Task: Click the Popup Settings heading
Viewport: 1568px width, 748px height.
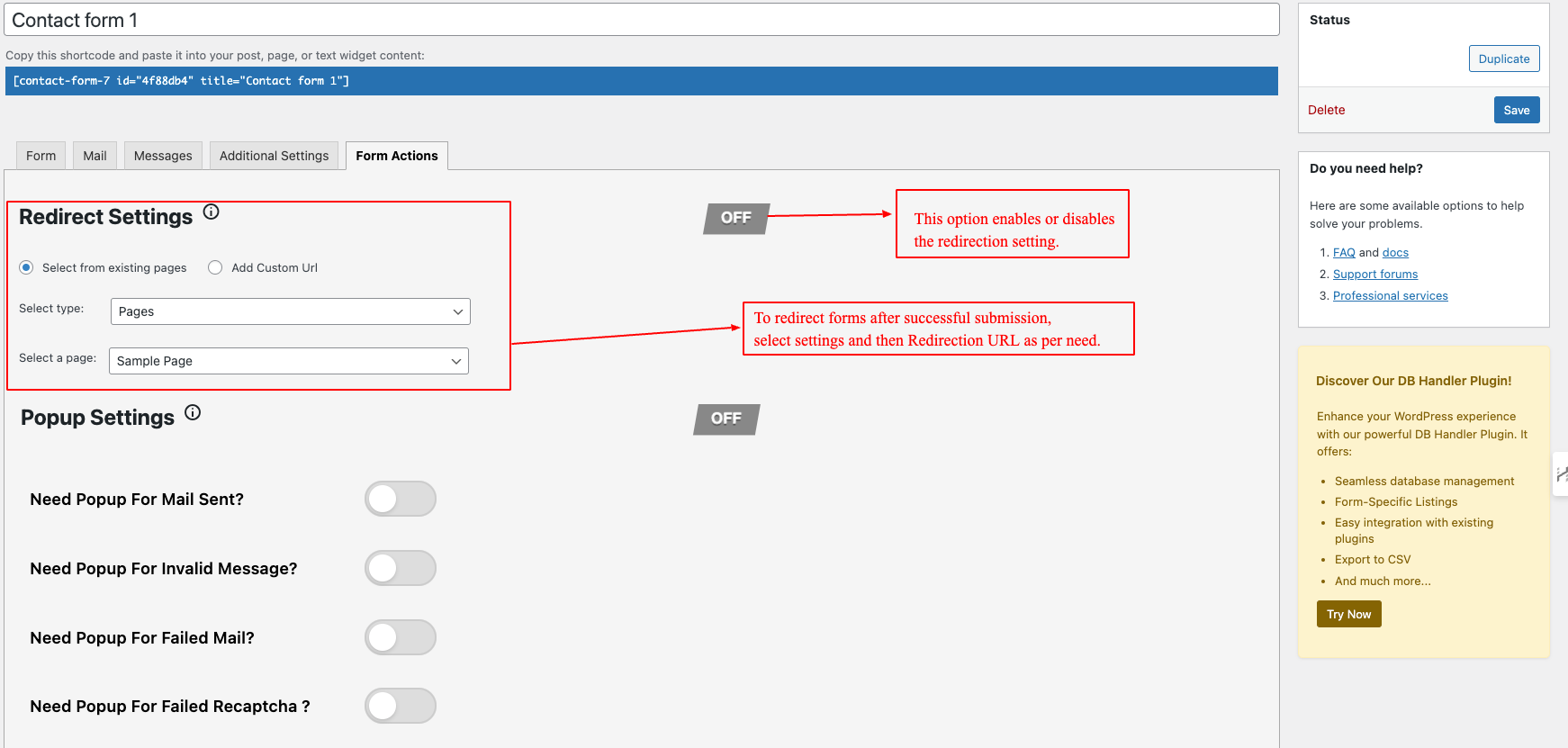Action: (97, 418)
